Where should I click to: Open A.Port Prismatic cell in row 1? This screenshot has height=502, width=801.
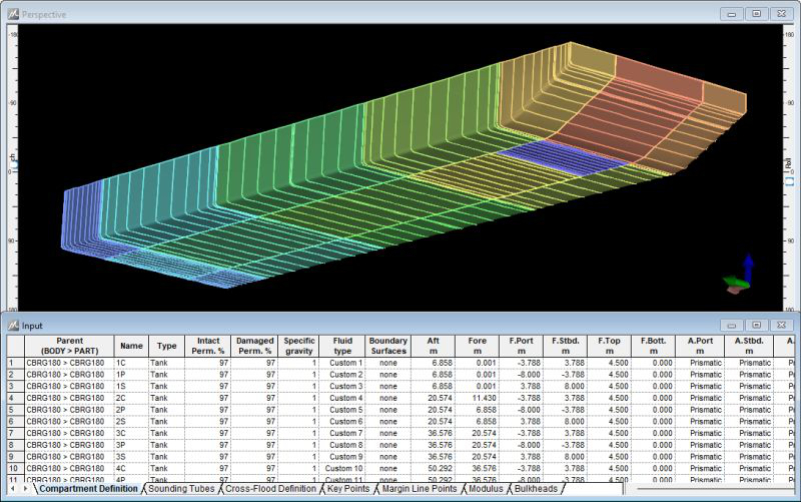704,362
